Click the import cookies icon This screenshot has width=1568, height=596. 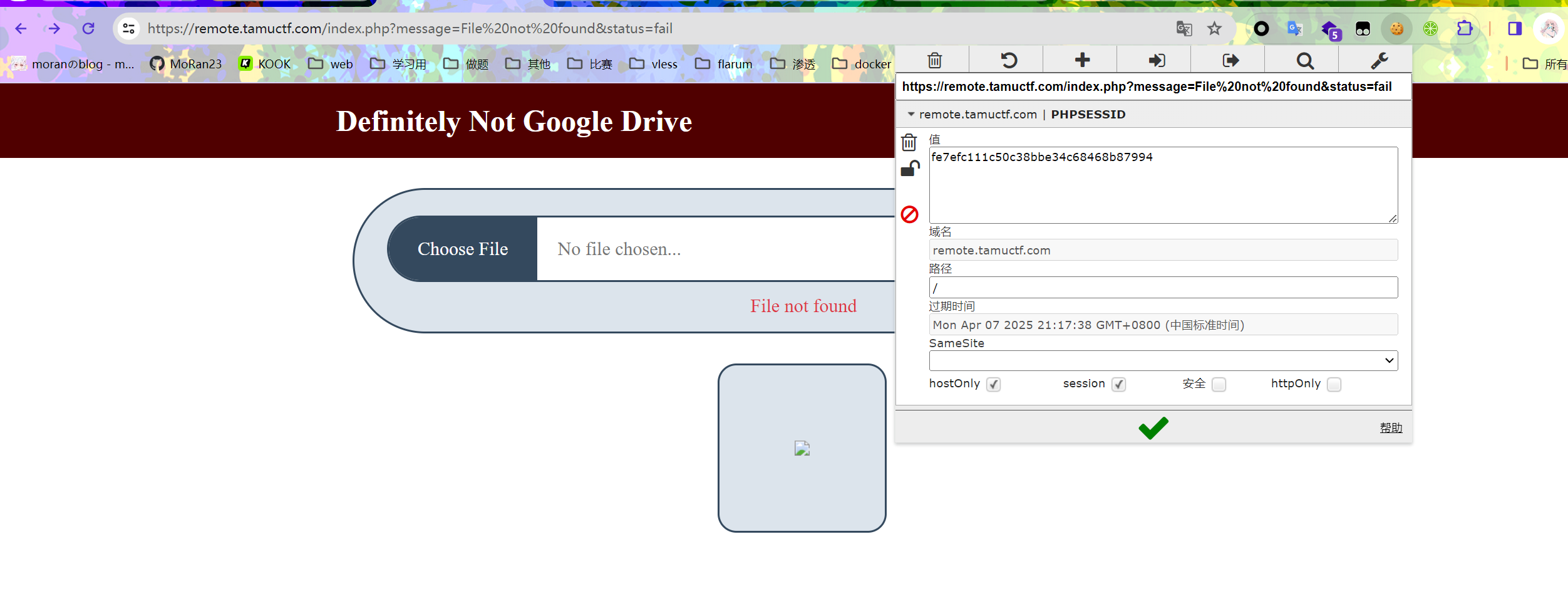tap(1156, 60)
